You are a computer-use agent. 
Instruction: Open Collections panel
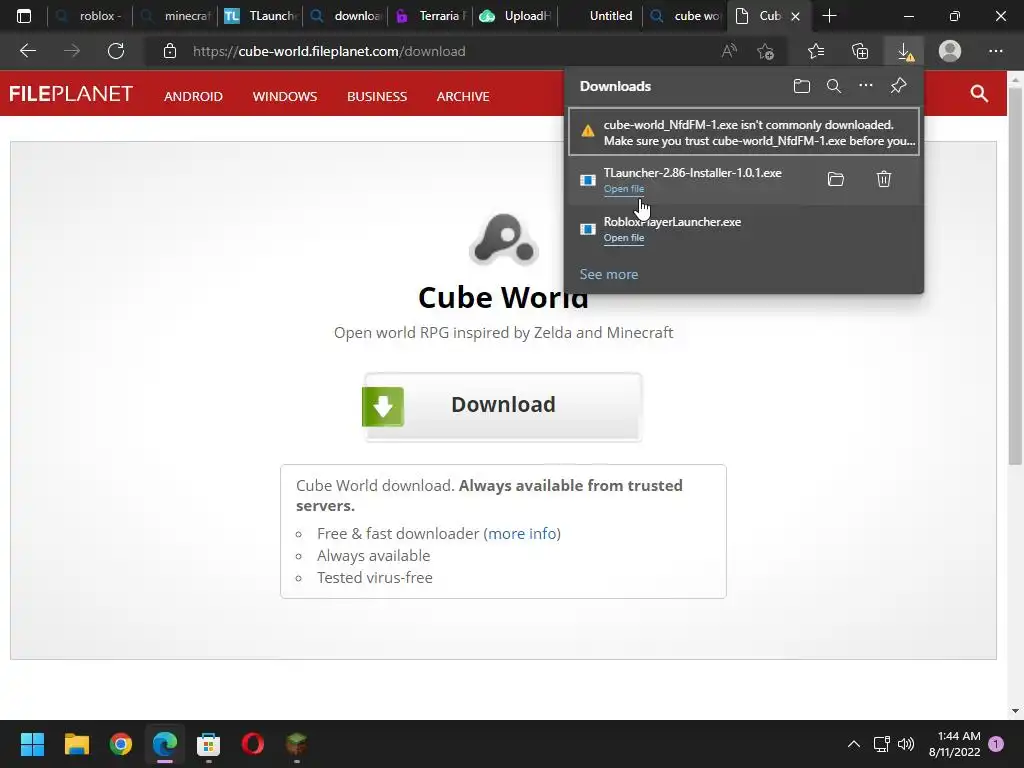coord(860,51)
